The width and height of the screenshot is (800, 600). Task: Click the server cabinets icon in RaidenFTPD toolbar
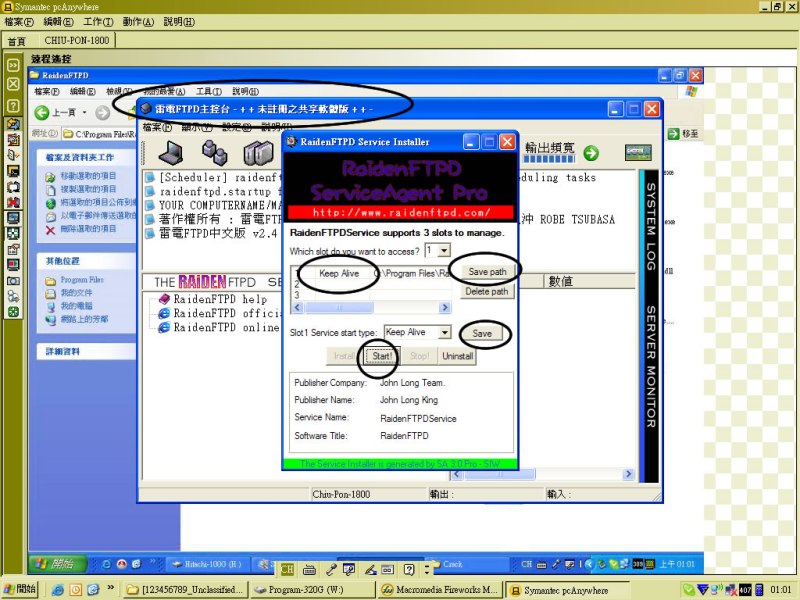tap(258, 153)
